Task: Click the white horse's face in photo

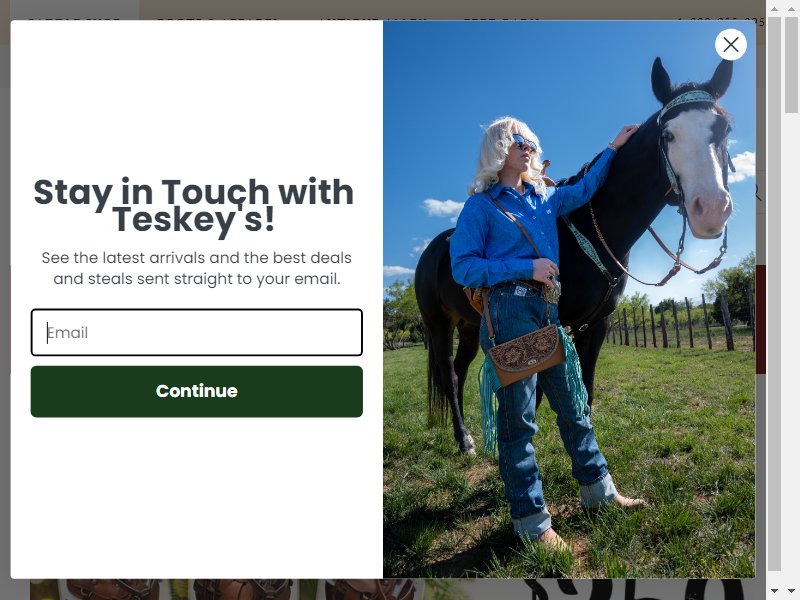Action: click(699, 168)
